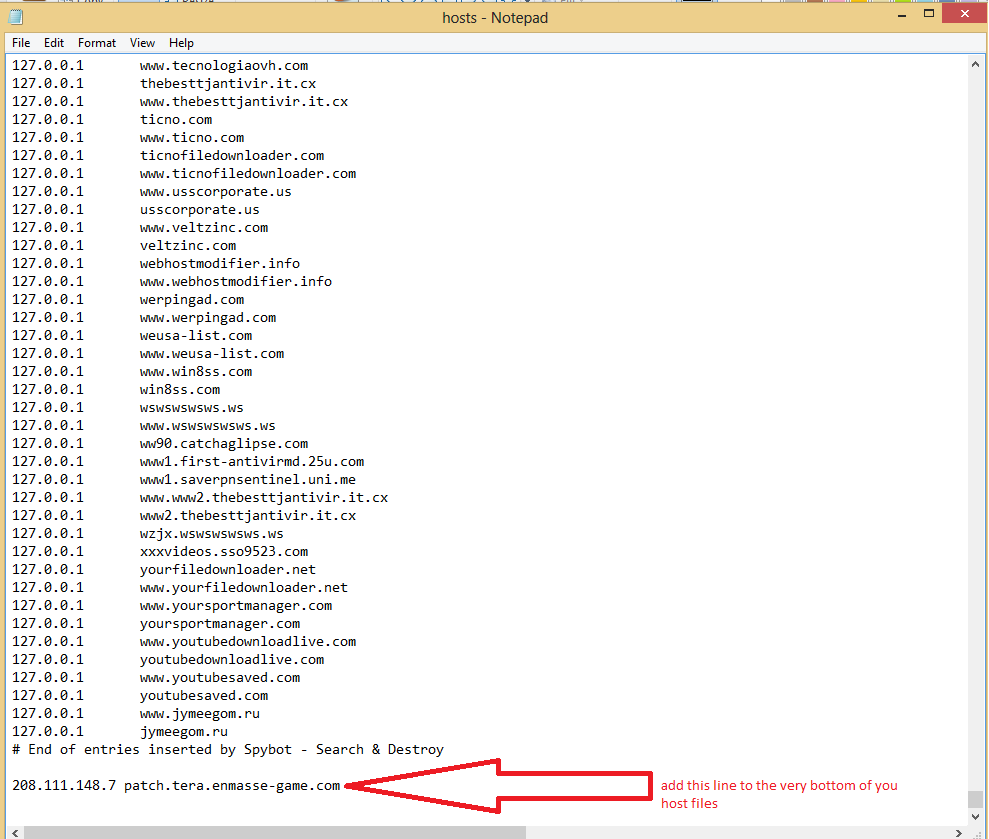Viewport: 989px width, 839px height.
Task: Click weusa-list.com without www
Action: pyautogui.click(x=196, y=336)
